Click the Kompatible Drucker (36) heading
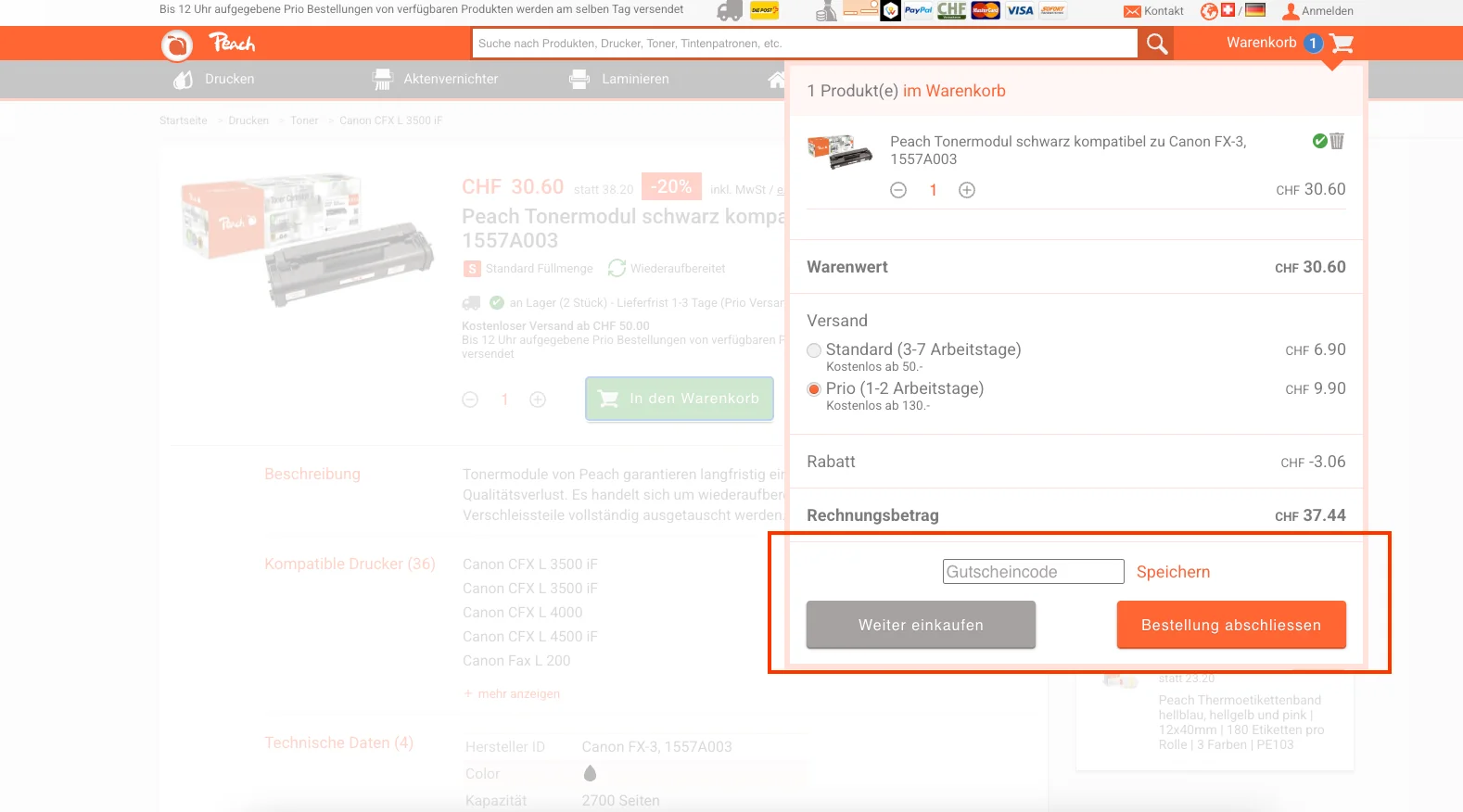The width and height of the screenshot is (1463, 812). (350, 564)
